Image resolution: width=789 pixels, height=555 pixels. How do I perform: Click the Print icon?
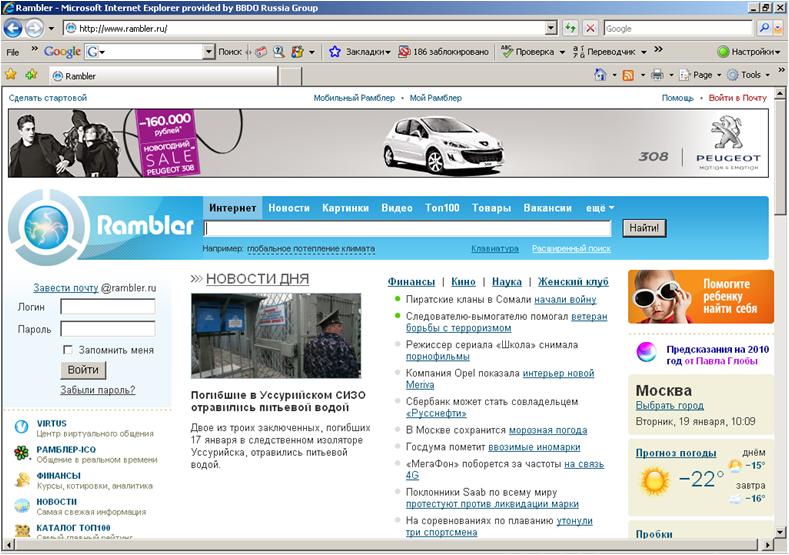[657, 75]
